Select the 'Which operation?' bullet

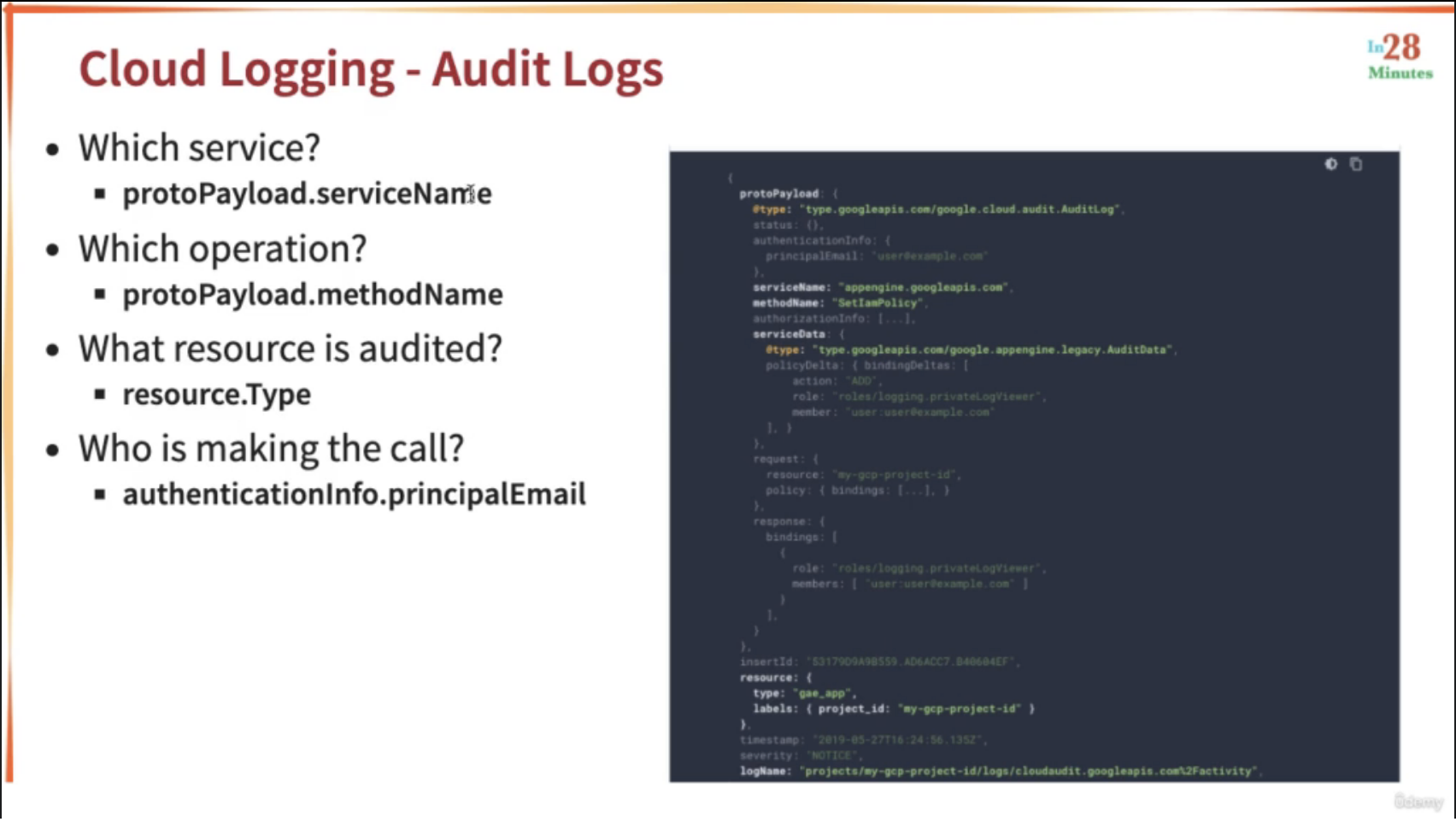[222, 249]
